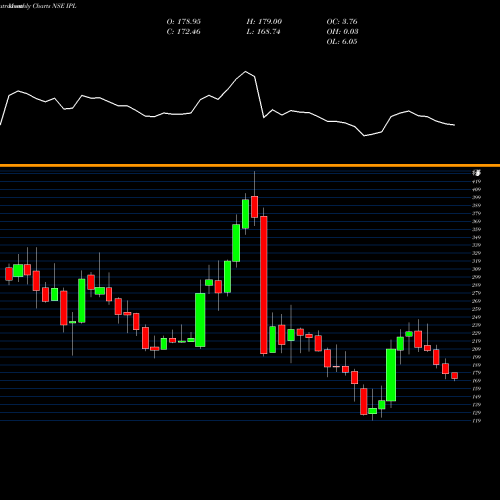Select the high value 'H: 179.00'
500x500 pixels.
pyautogui.click(x=264, y=22)
